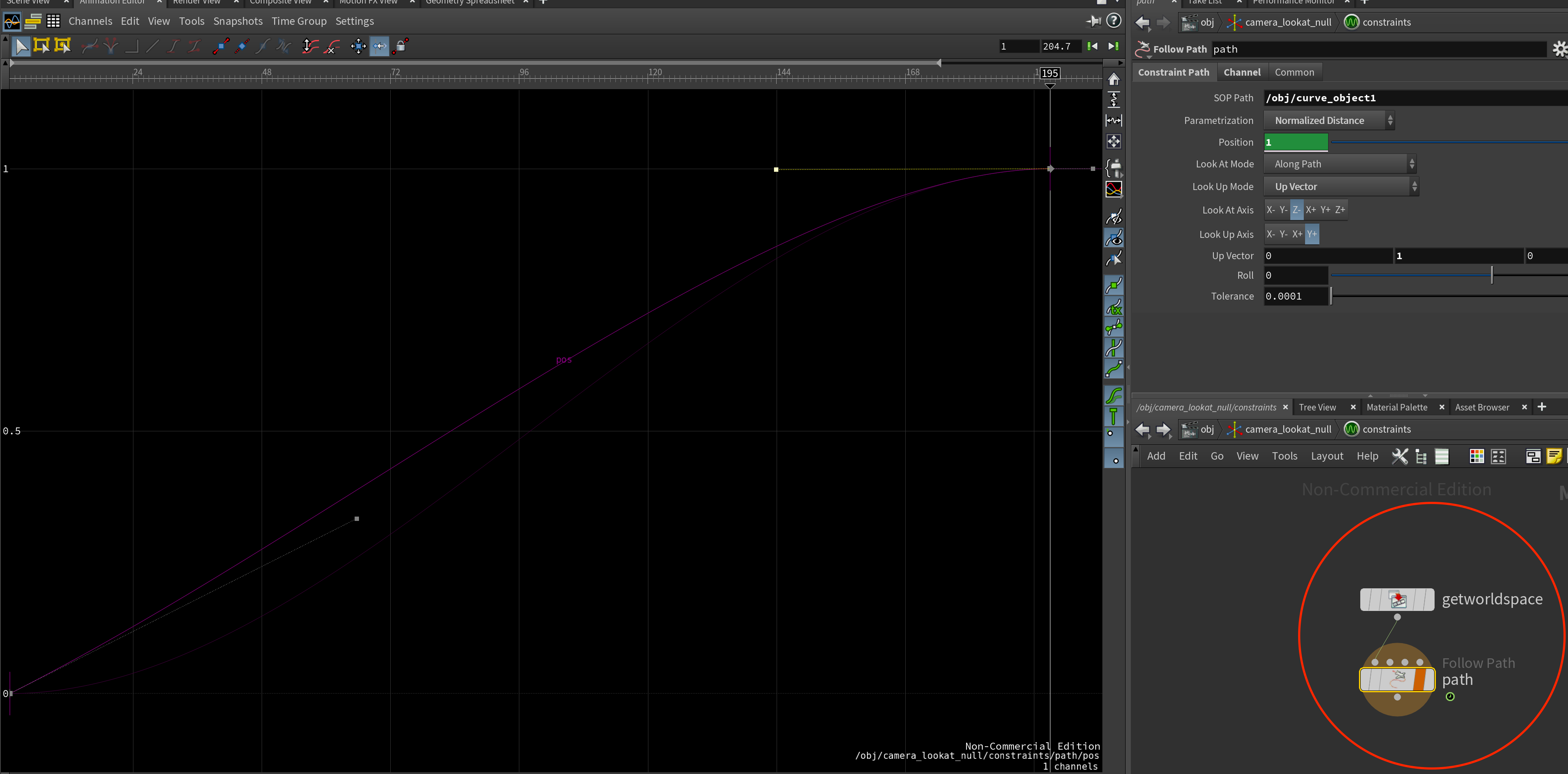The image size is (1568, 774).
Task: Click the lock handles icon
Action: pos(402,46)
